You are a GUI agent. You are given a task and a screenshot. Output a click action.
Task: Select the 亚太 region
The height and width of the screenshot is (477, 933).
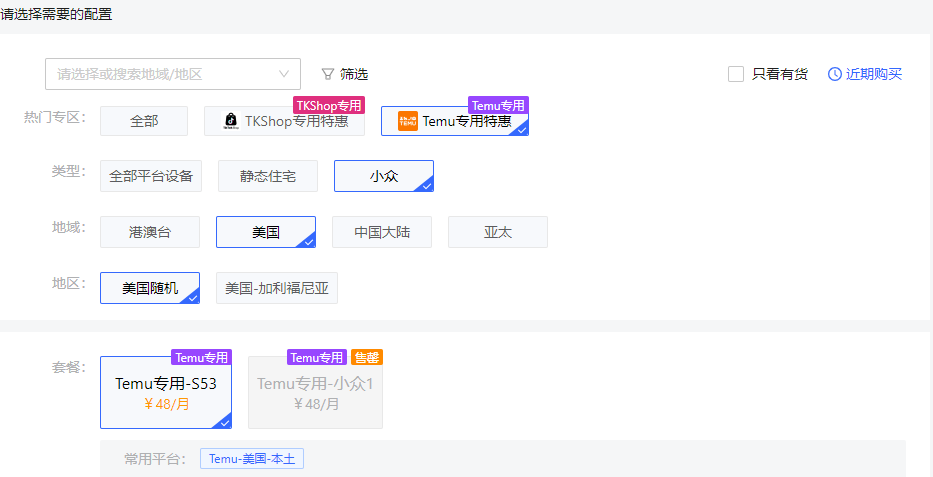pos(498,232)
